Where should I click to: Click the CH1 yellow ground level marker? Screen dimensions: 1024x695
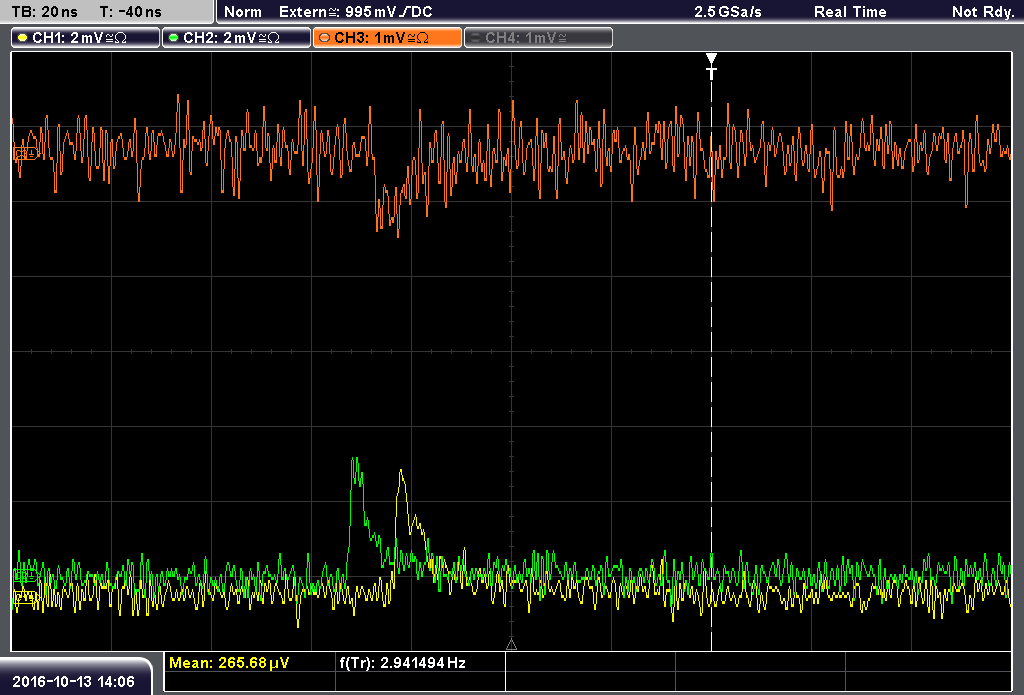point(25,596)
